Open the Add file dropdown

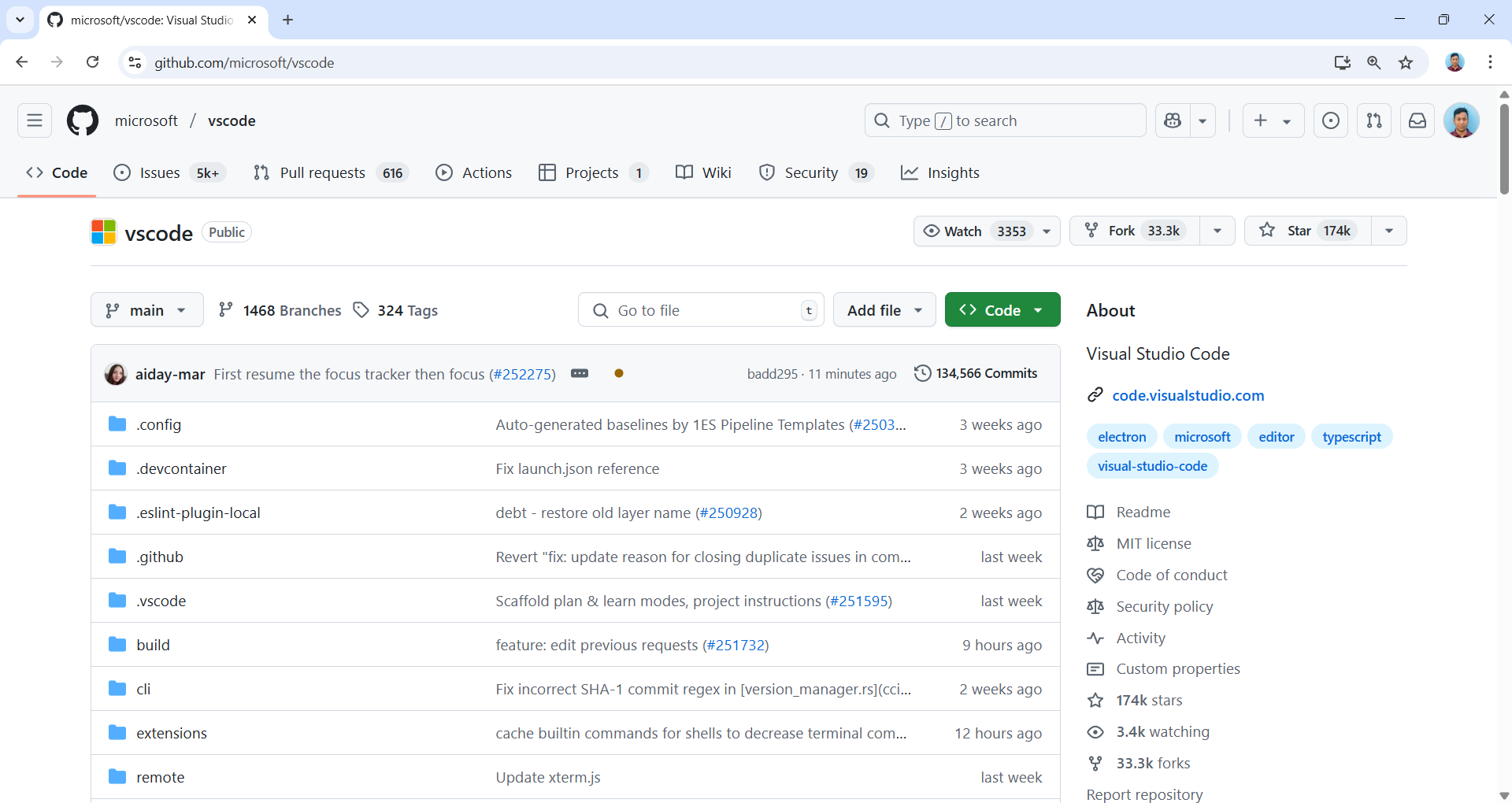point(884,310)
